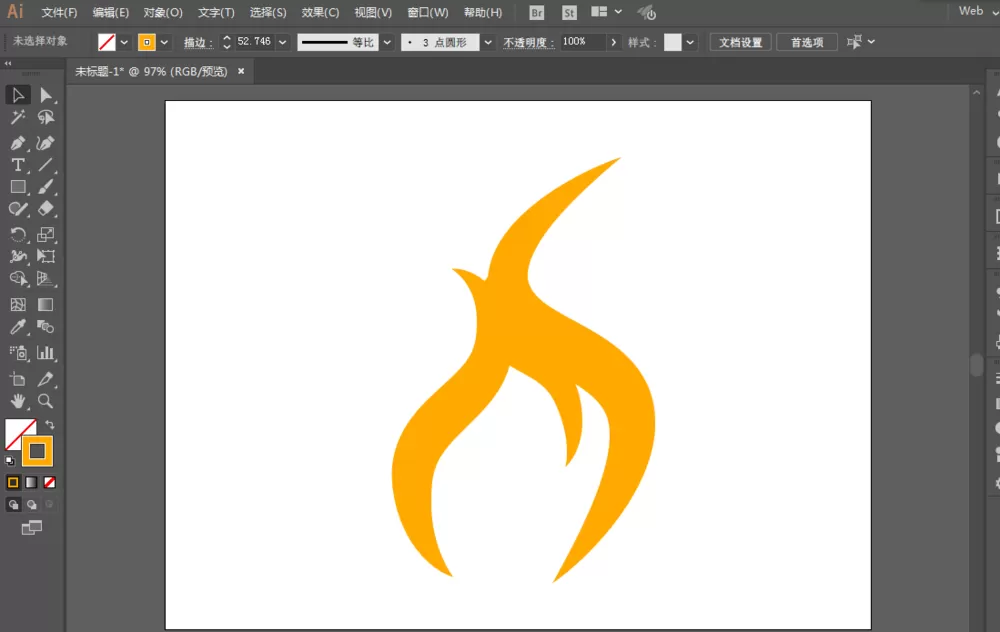
Task: Select the Lasso tool
Action: [x=45, y=117]
